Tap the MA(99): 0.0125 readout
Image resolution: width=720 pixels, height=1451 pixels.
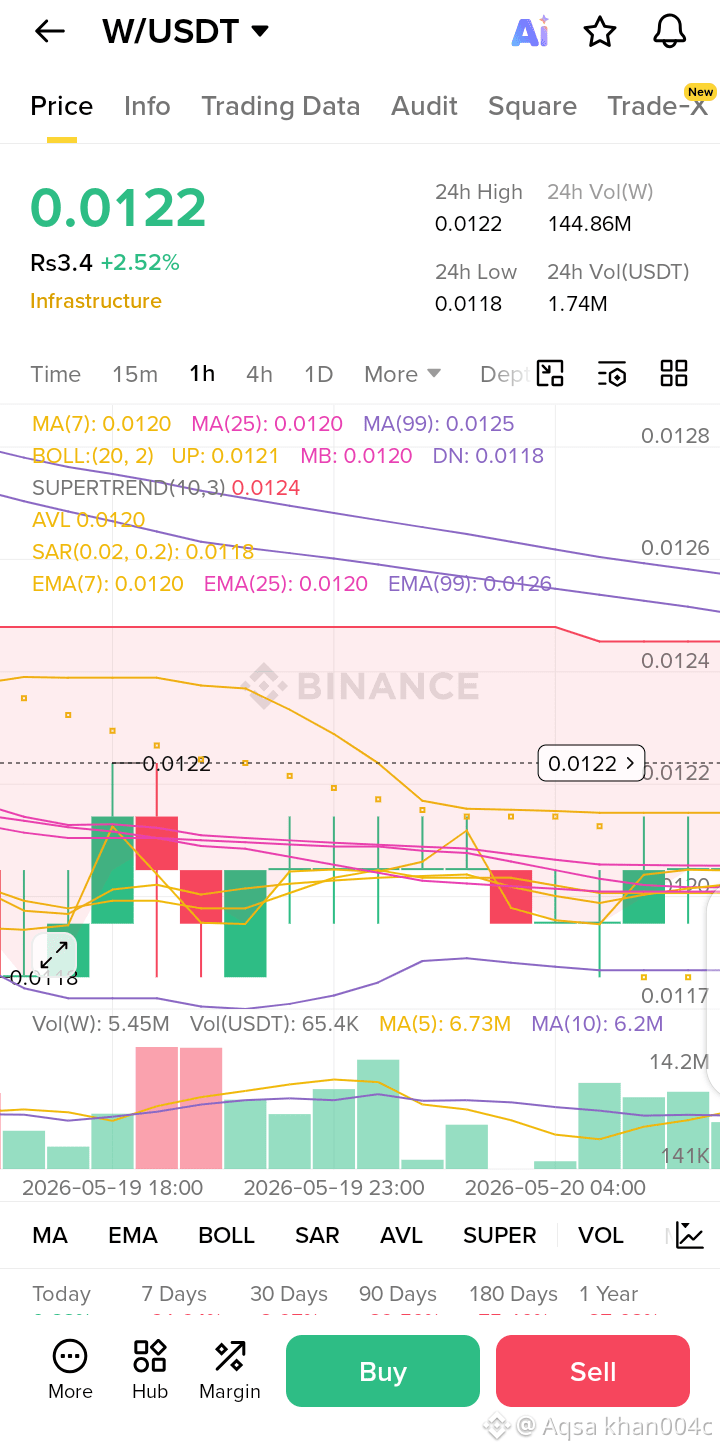pos(439,424)
